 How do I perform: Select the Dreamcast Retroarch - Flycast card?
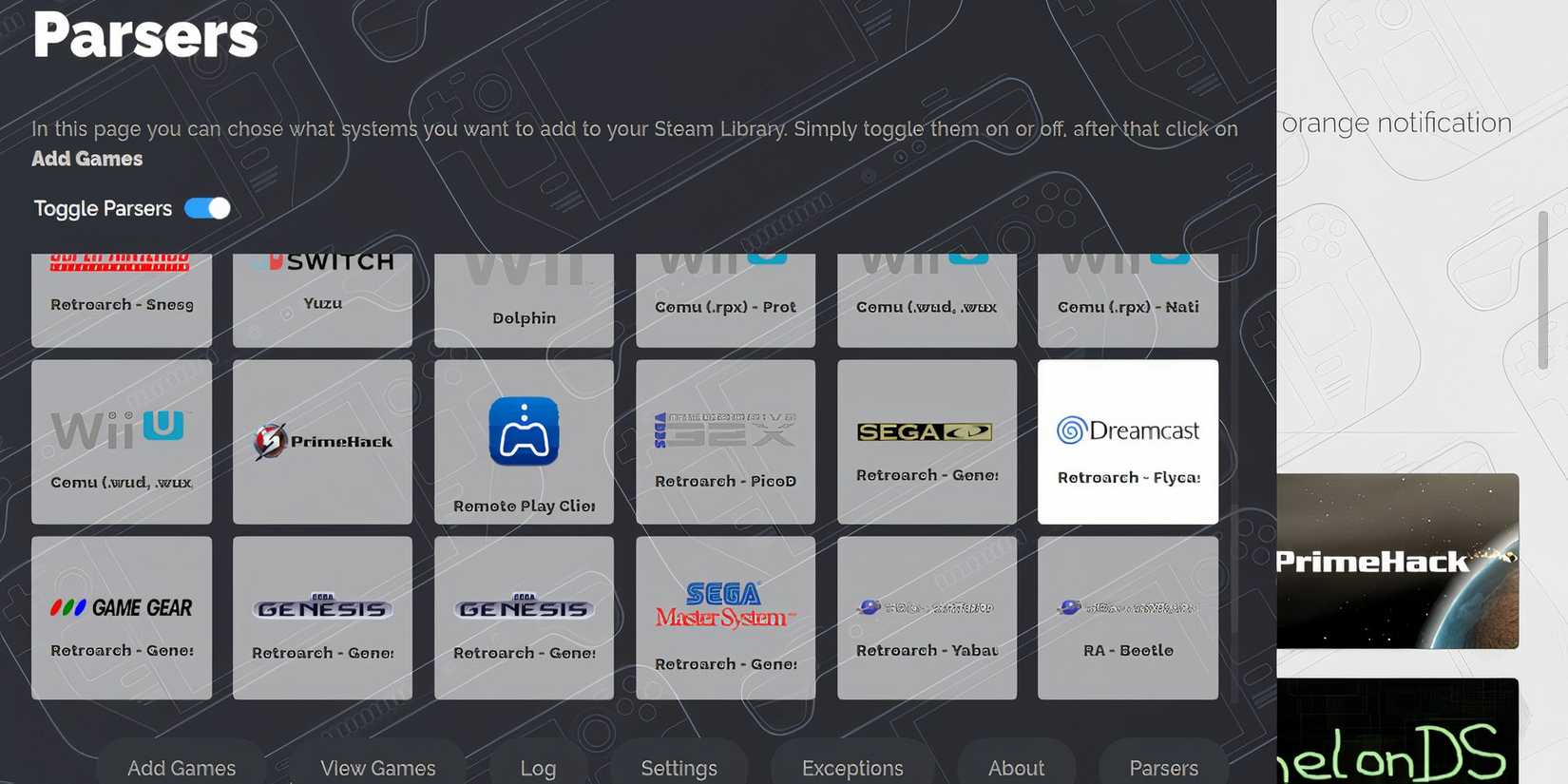1128,442
